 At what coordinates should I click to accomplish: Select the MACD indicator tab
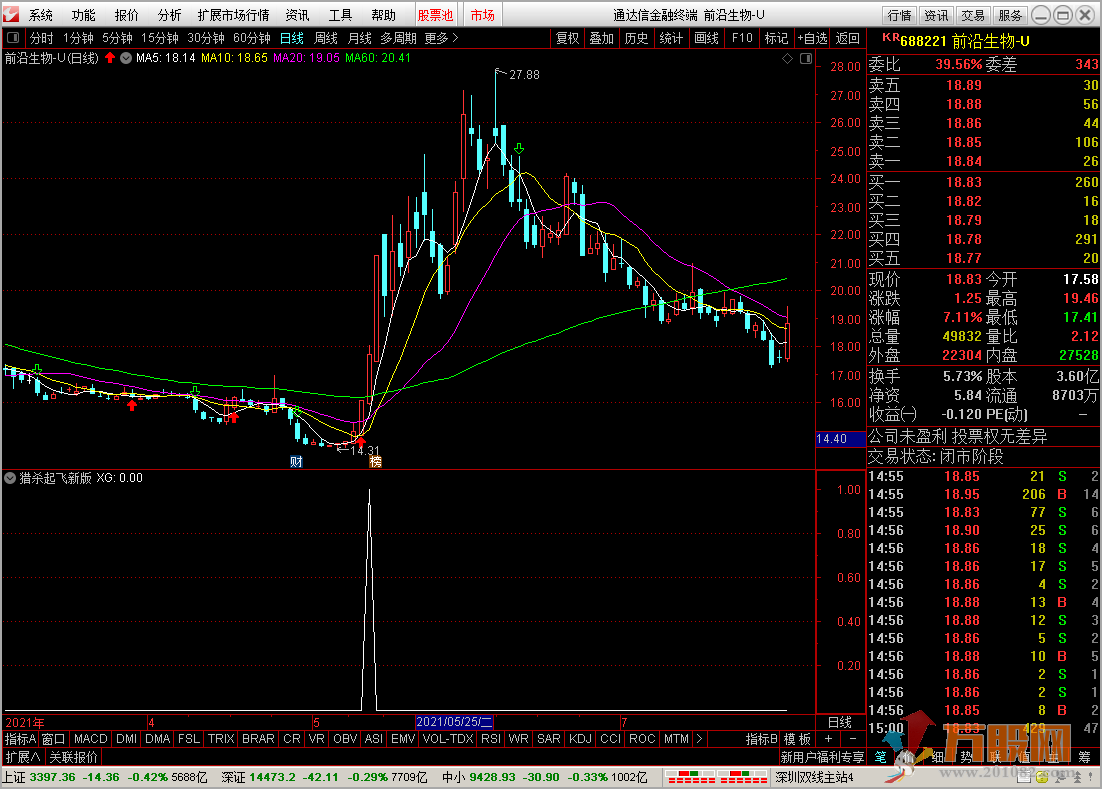[x=91, y=739]
